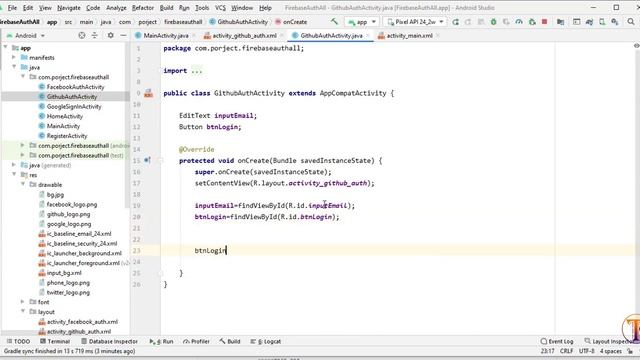Click the CRLF line separator in status bar
Image resolution: width=640 pixels, height=360 pixels.
coord(567,351)
